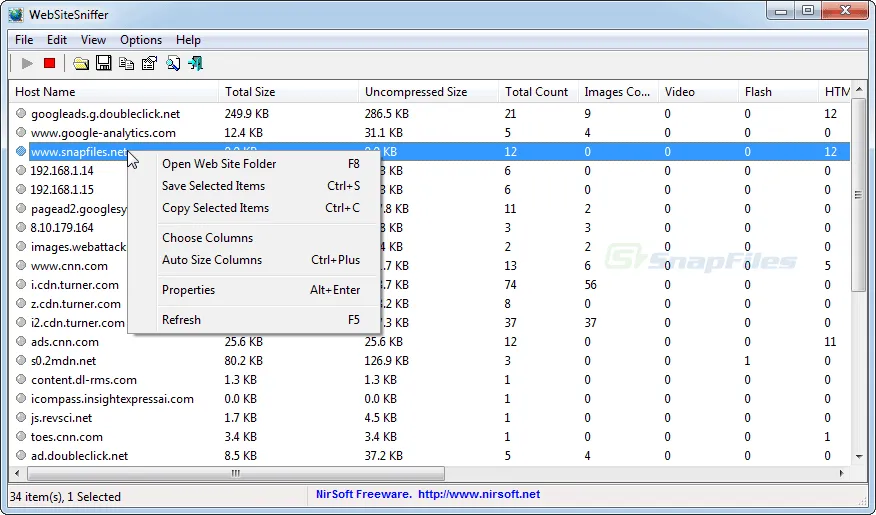The image size is (876, 515).
Task: Open the Help menu
Action: click(188, 40)
